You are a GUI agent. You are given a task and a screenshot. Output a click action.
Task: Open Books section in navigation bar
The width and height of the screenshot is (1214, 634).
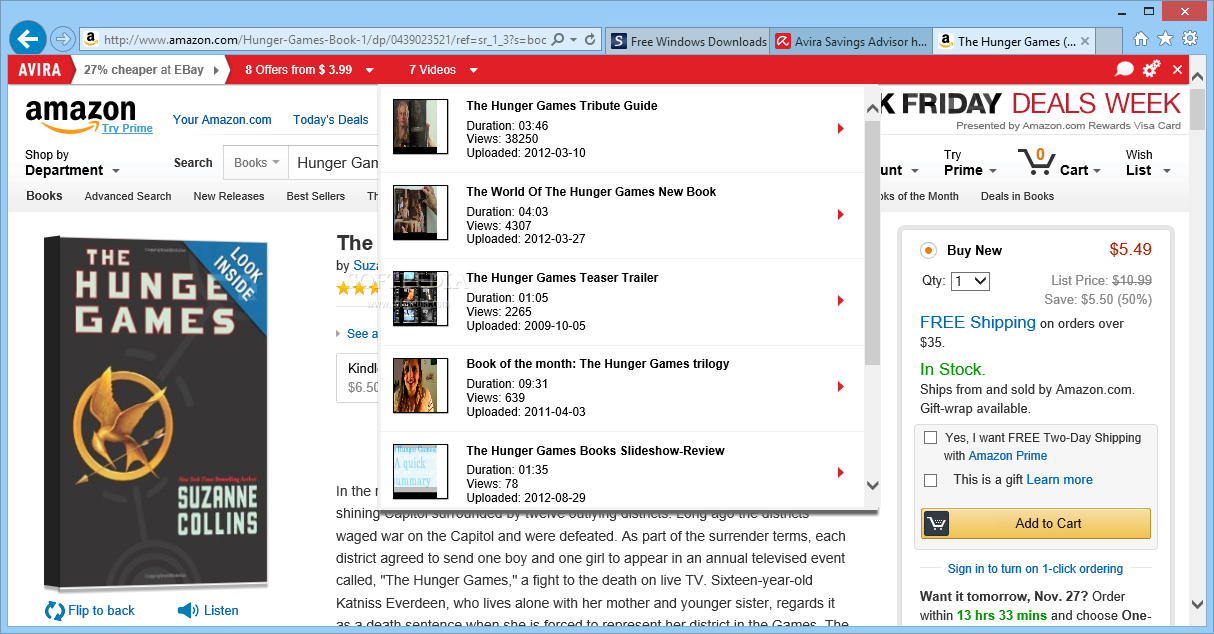click(44, 196)
